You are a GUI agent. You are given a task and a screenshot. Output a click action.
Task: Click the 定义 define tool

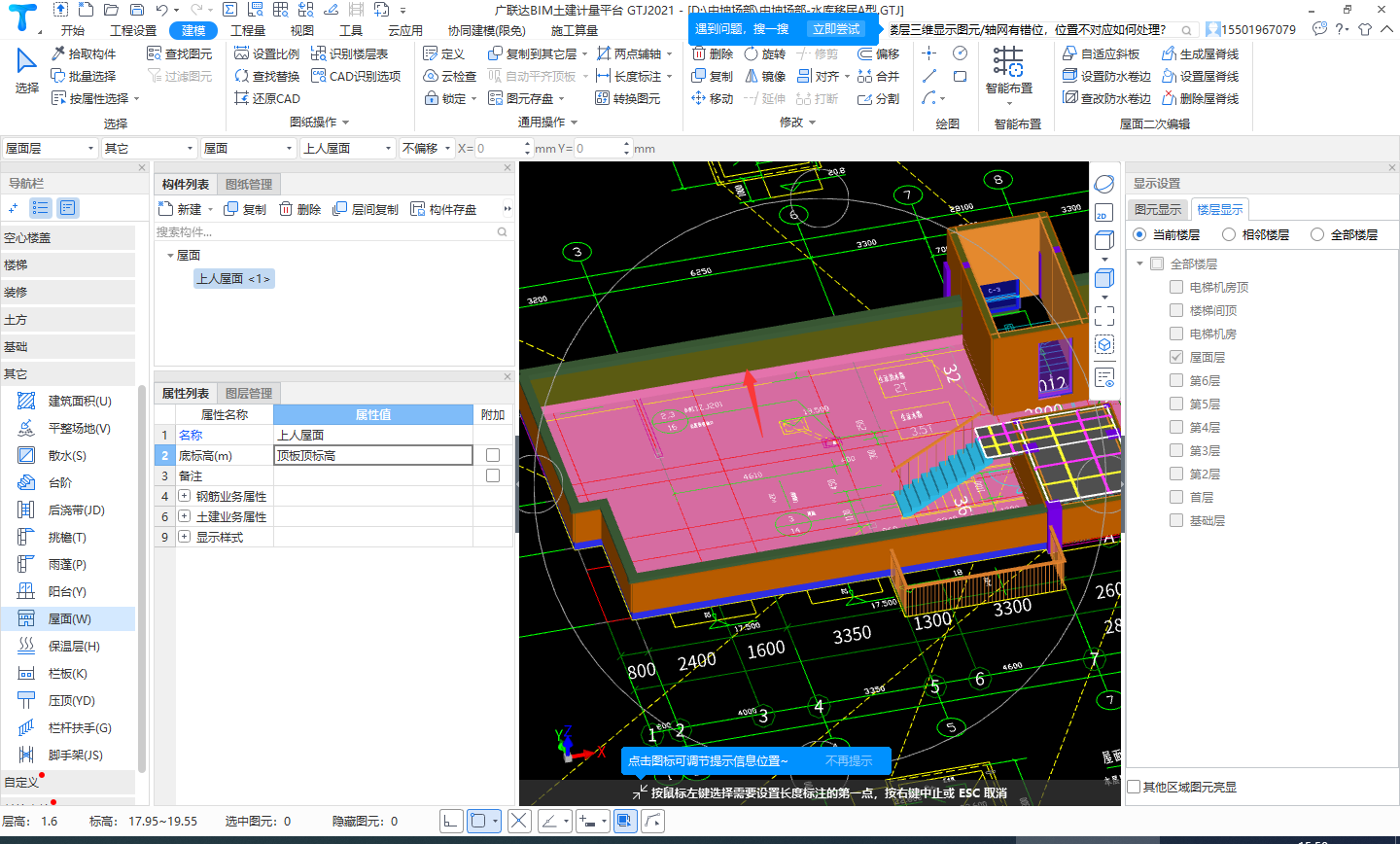pyautogui.click(x=444, y=53)
